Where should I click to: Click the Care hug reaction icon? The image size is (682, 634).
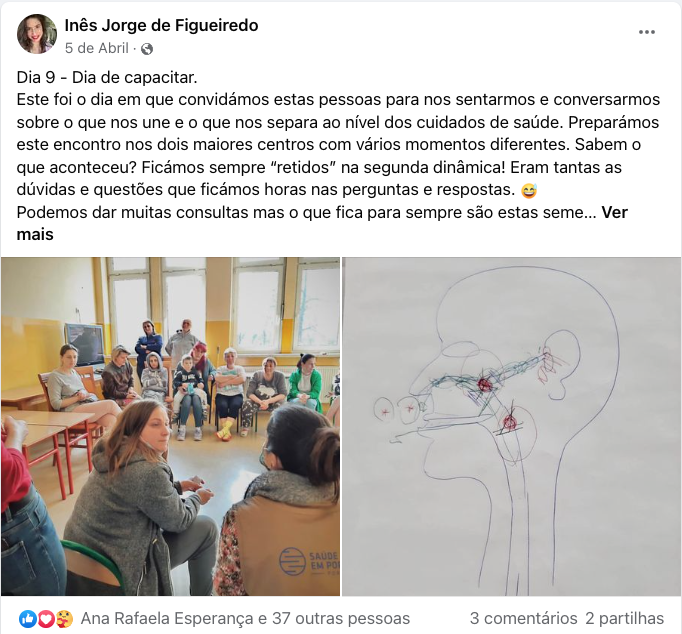64,619
